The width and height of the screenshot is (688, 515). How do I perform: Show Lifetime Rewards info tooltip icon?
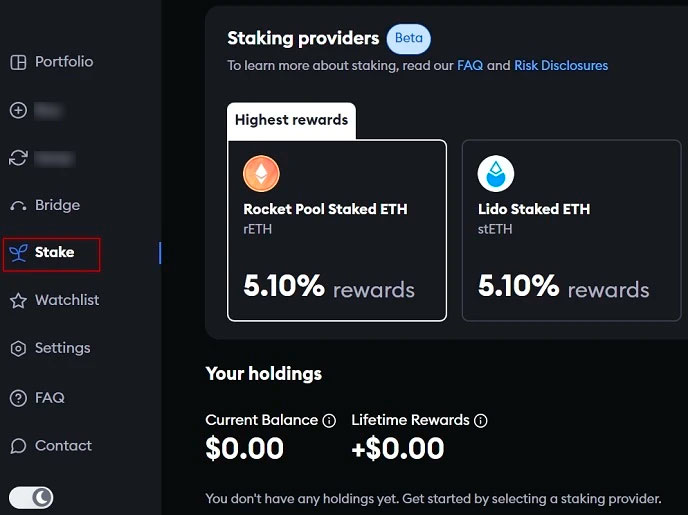[x=480, y=421]
